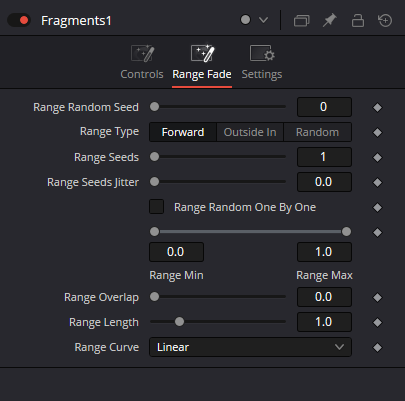Click the Range Min value field

pos(176,252)
